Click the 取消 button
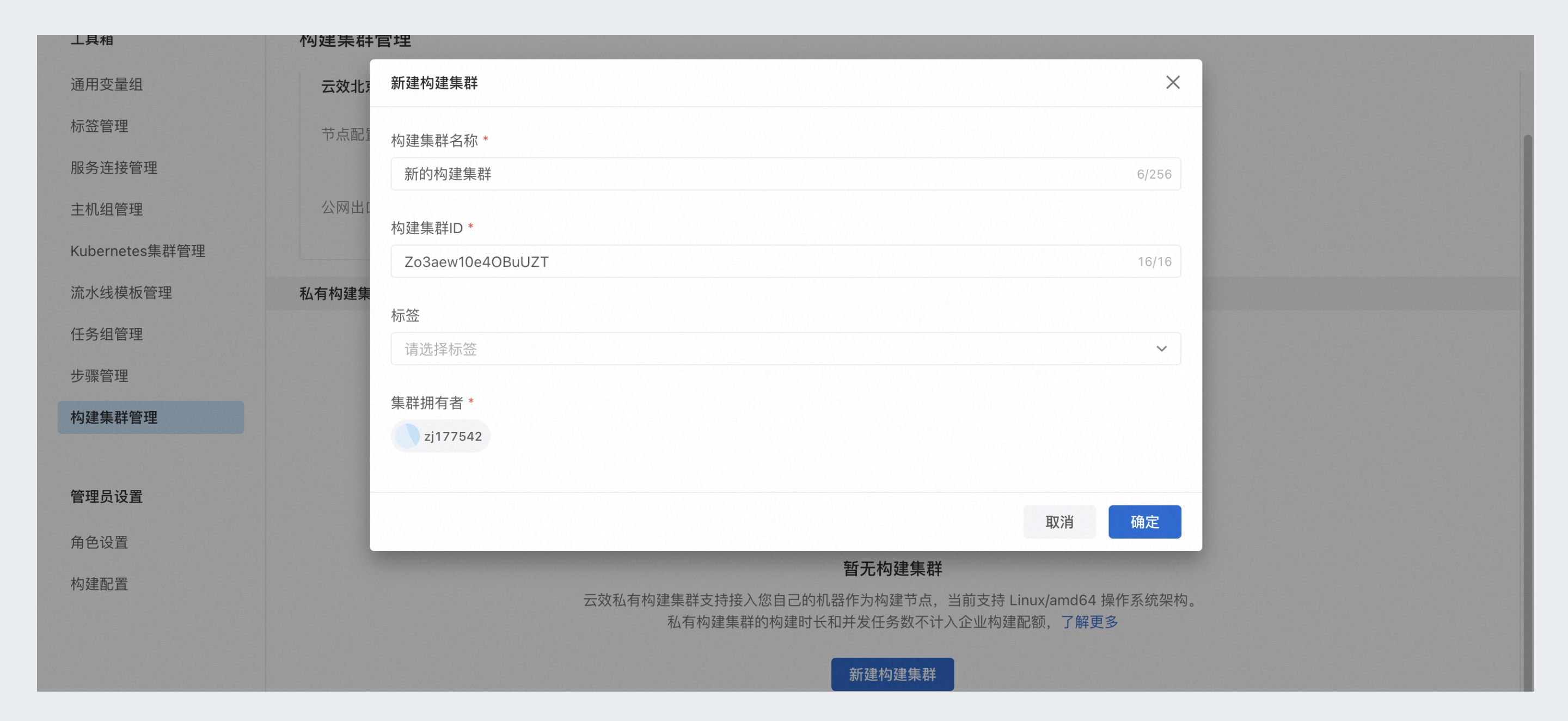Image resolution: width=1568 pixels, height=721 pixels. point(1059,522)
